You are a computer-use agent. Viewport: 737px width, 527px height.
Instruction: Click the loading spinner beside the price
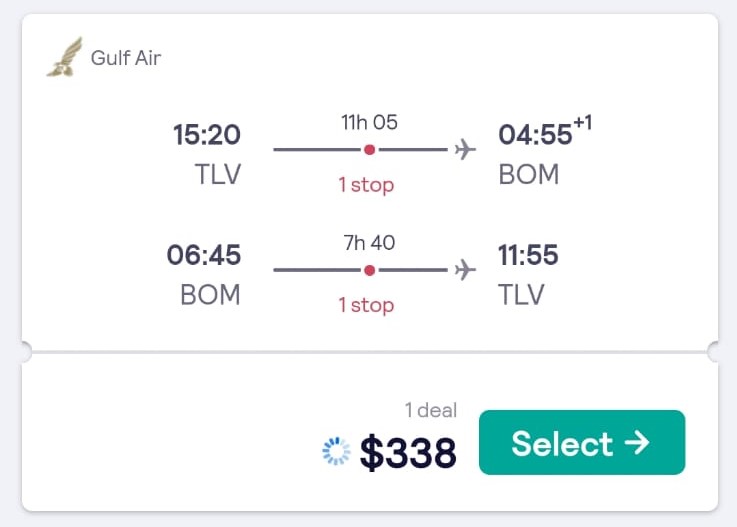point(336,451)
